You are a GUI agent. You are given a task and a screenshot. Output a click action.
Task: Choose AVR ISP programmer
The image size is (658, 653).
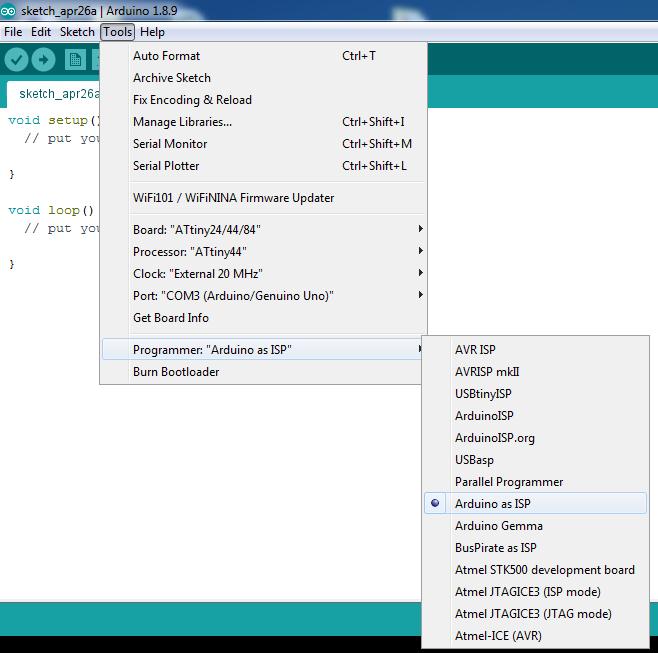(x=535, y=350)
